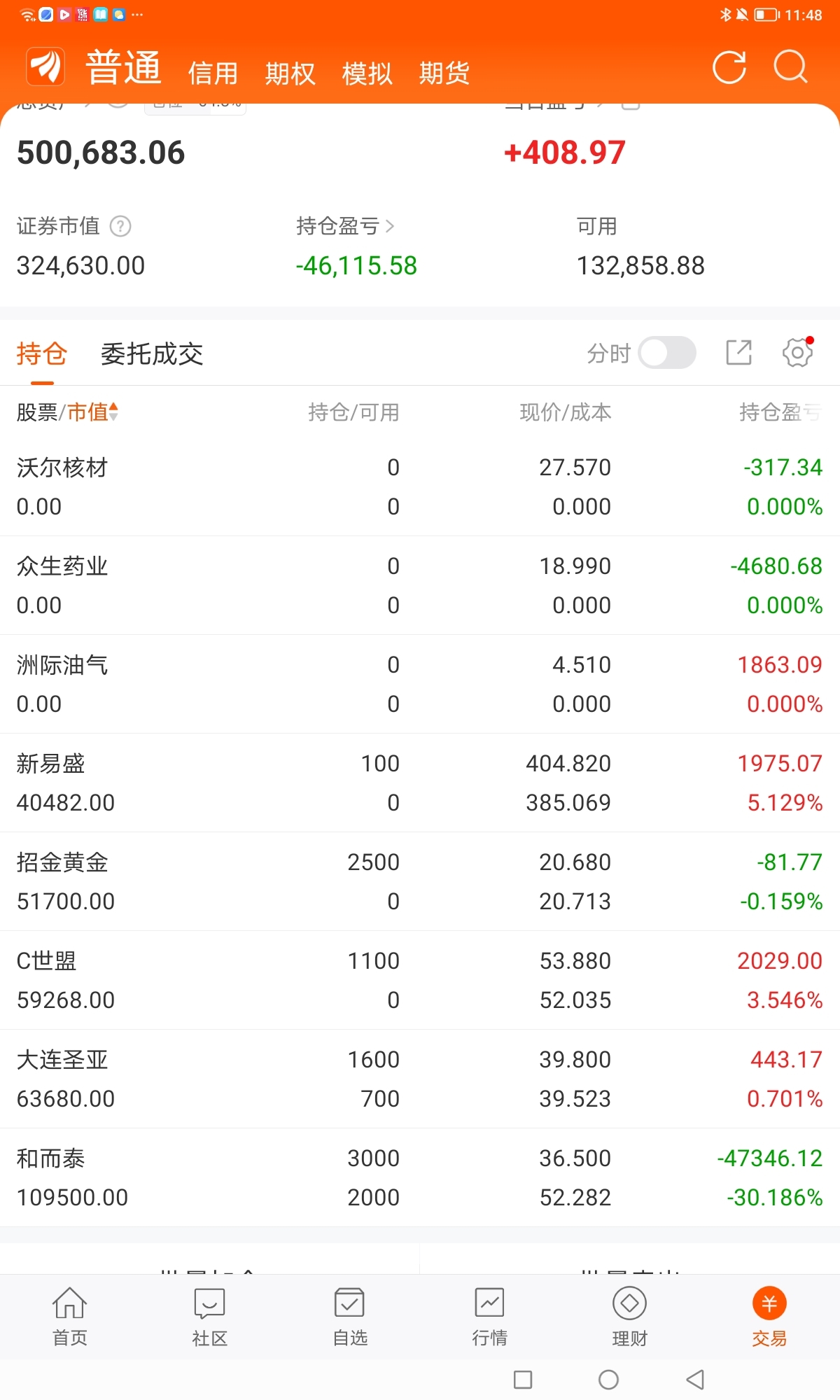The image size is (840, 1400).
Task: Tap position loss -46,115.58
Action: 356,266
